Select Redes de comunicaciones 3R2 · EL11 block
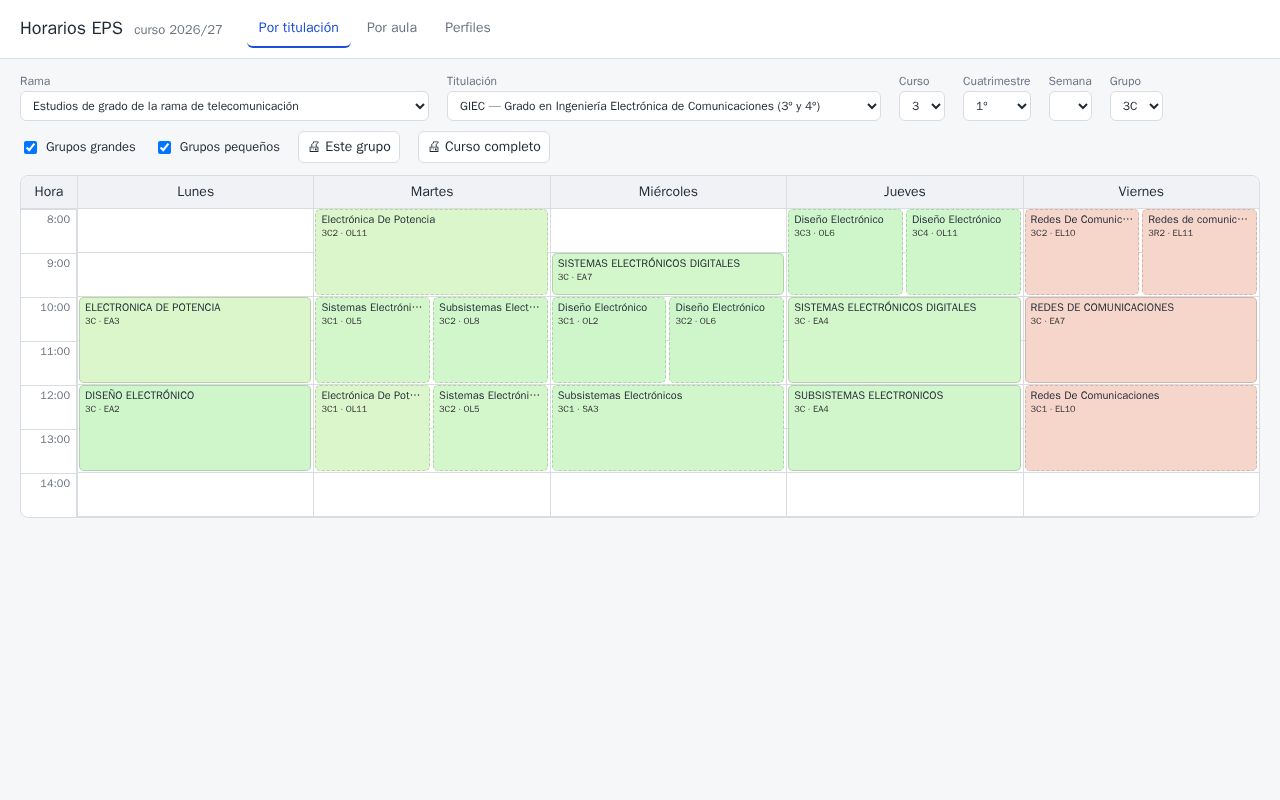The image size is (1280, 800). (x=1199, y=252)
